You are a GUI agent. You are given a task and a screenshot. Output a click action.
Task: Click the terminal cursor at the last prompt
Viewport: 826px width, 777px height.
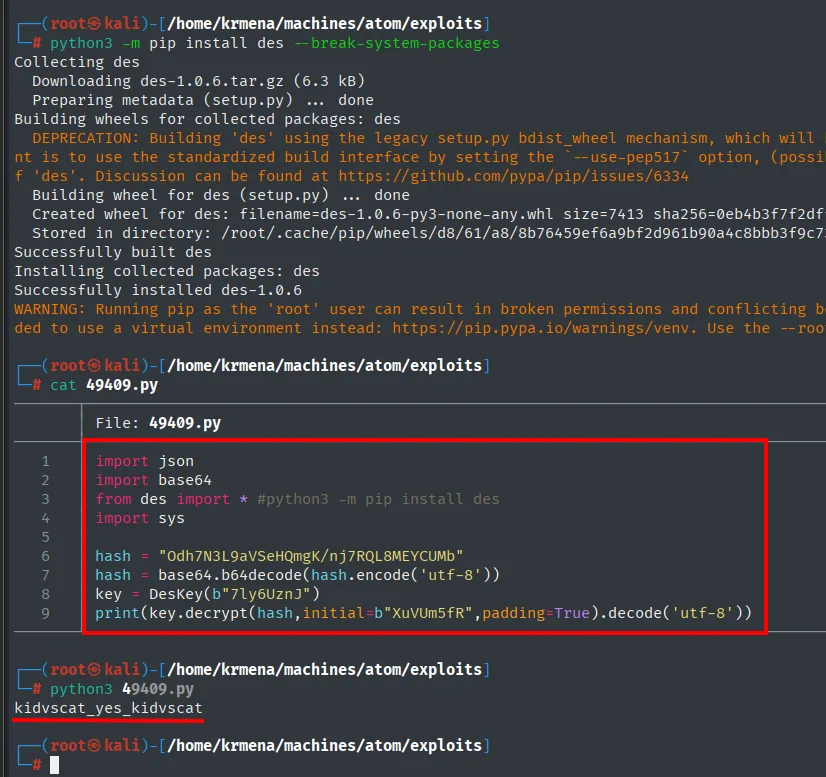pos(54,765)
